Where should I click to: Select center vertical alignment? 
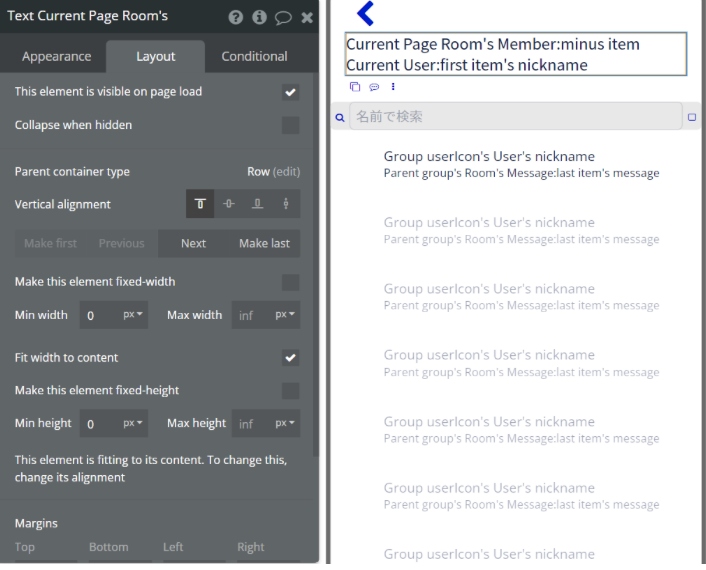[x=229, y=204]
